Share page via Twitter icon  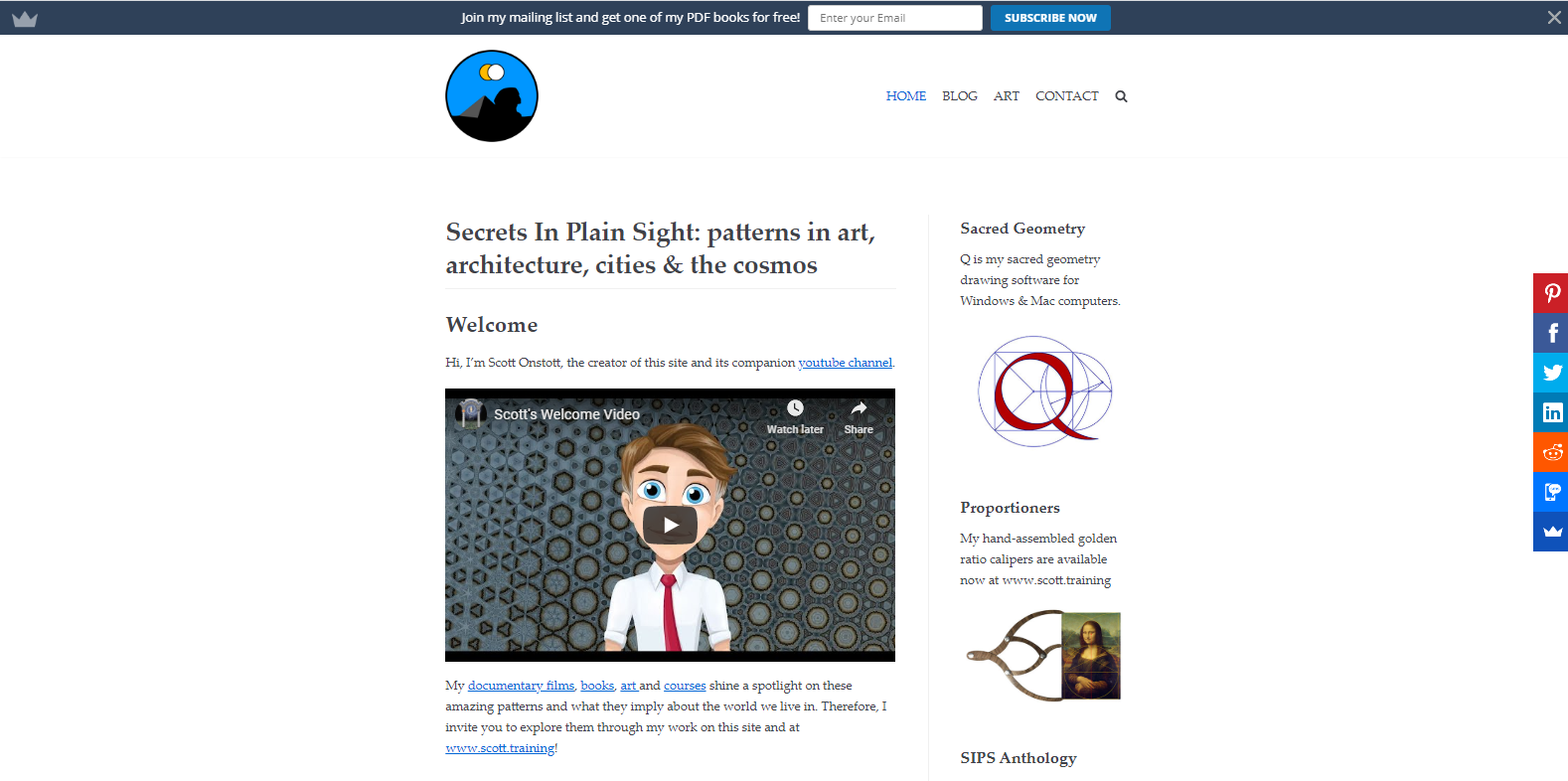point(1551,373)
